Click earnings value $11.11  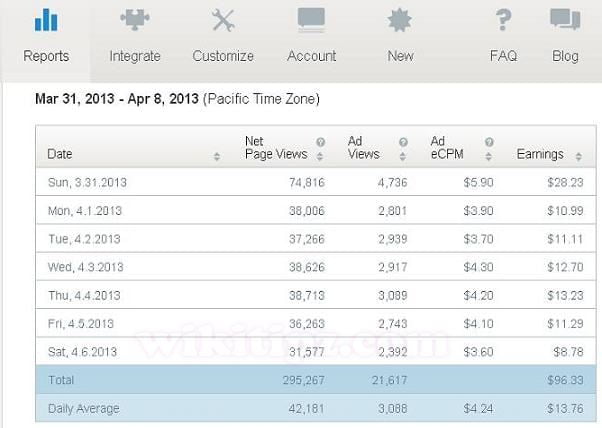(565, 239)
